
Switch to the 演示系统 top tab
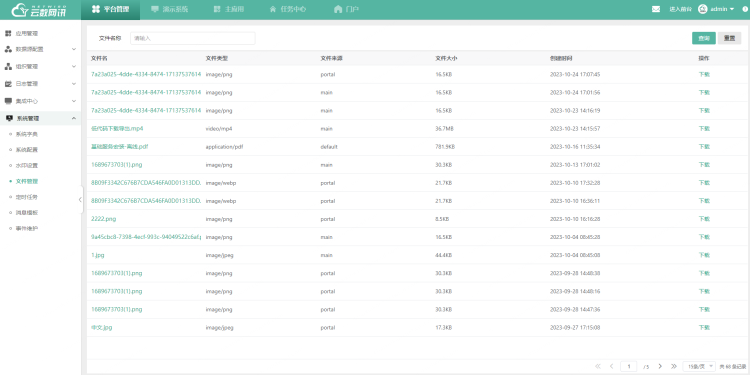tap(169, 10)
